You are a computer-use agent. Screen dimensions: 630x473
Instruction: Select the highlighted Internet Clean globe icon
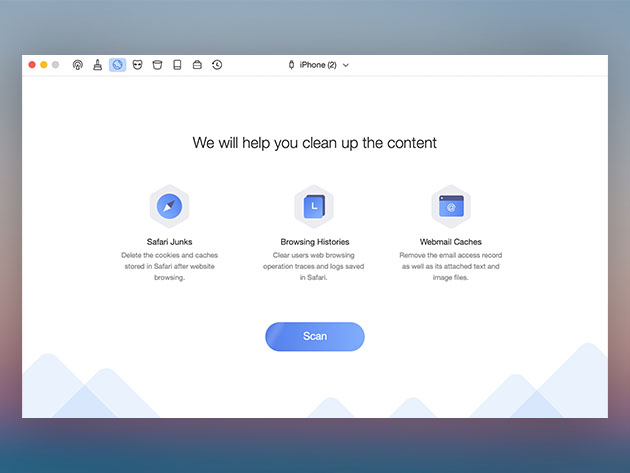117,65
